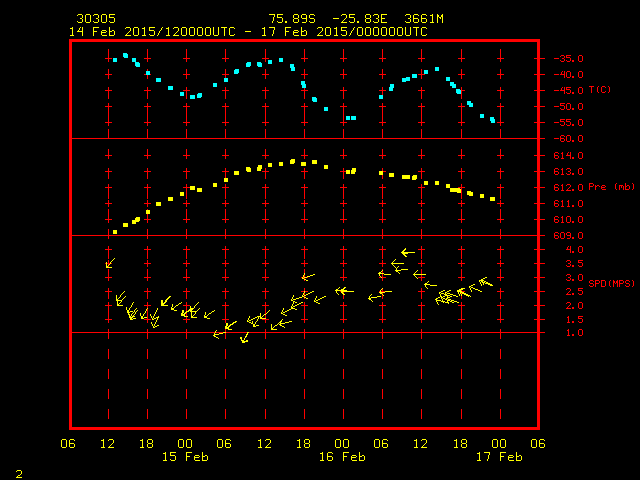Click the T(C) axis label

point(600,89)
